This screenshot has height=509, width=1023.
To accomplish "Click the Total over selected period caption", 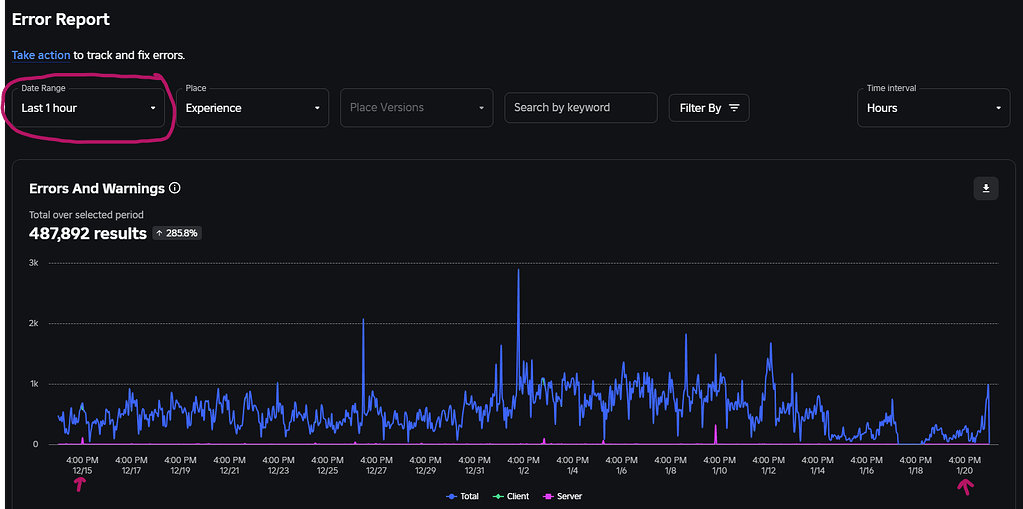I will [x=86, y=214].
